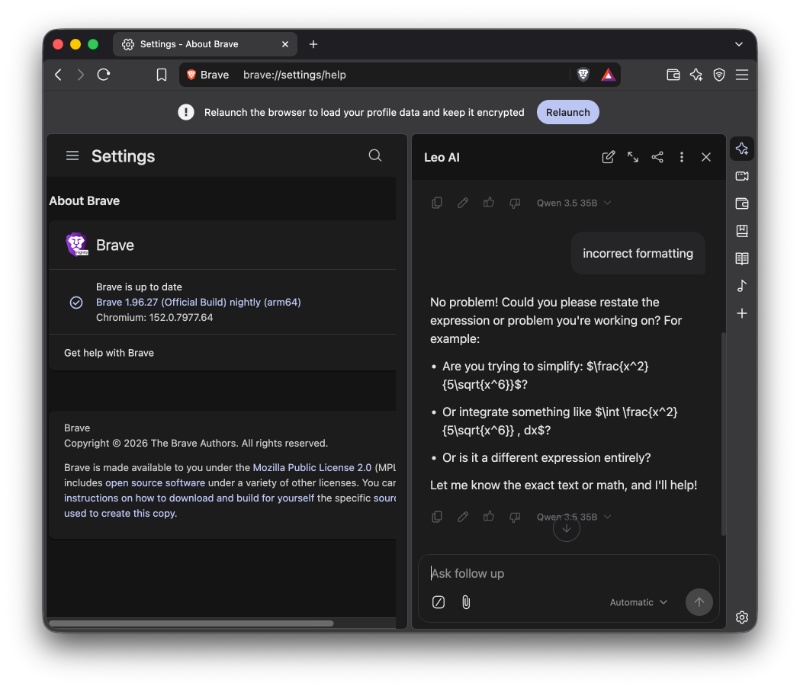
Task: Attach a file with the paperclip icon
Action: [x=466, y=602]
